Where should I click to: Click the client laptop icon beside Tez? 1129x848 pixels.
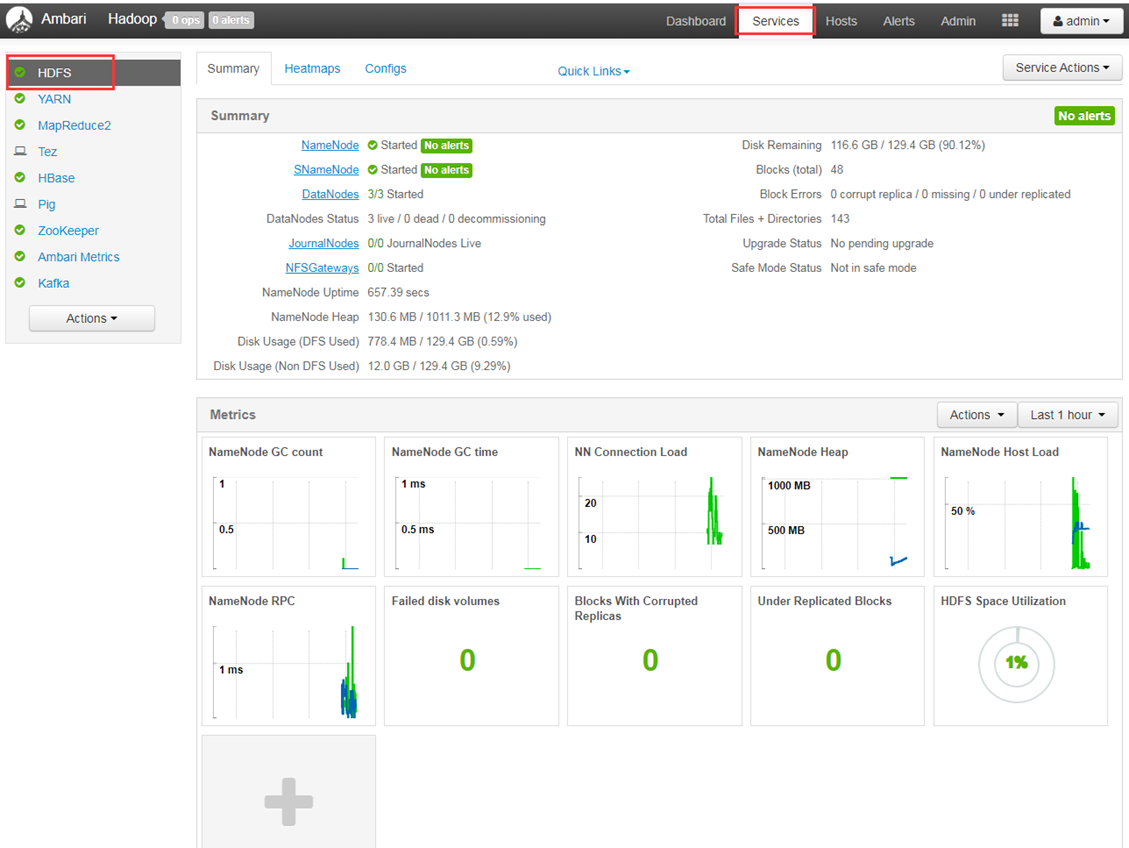point(20,151)
